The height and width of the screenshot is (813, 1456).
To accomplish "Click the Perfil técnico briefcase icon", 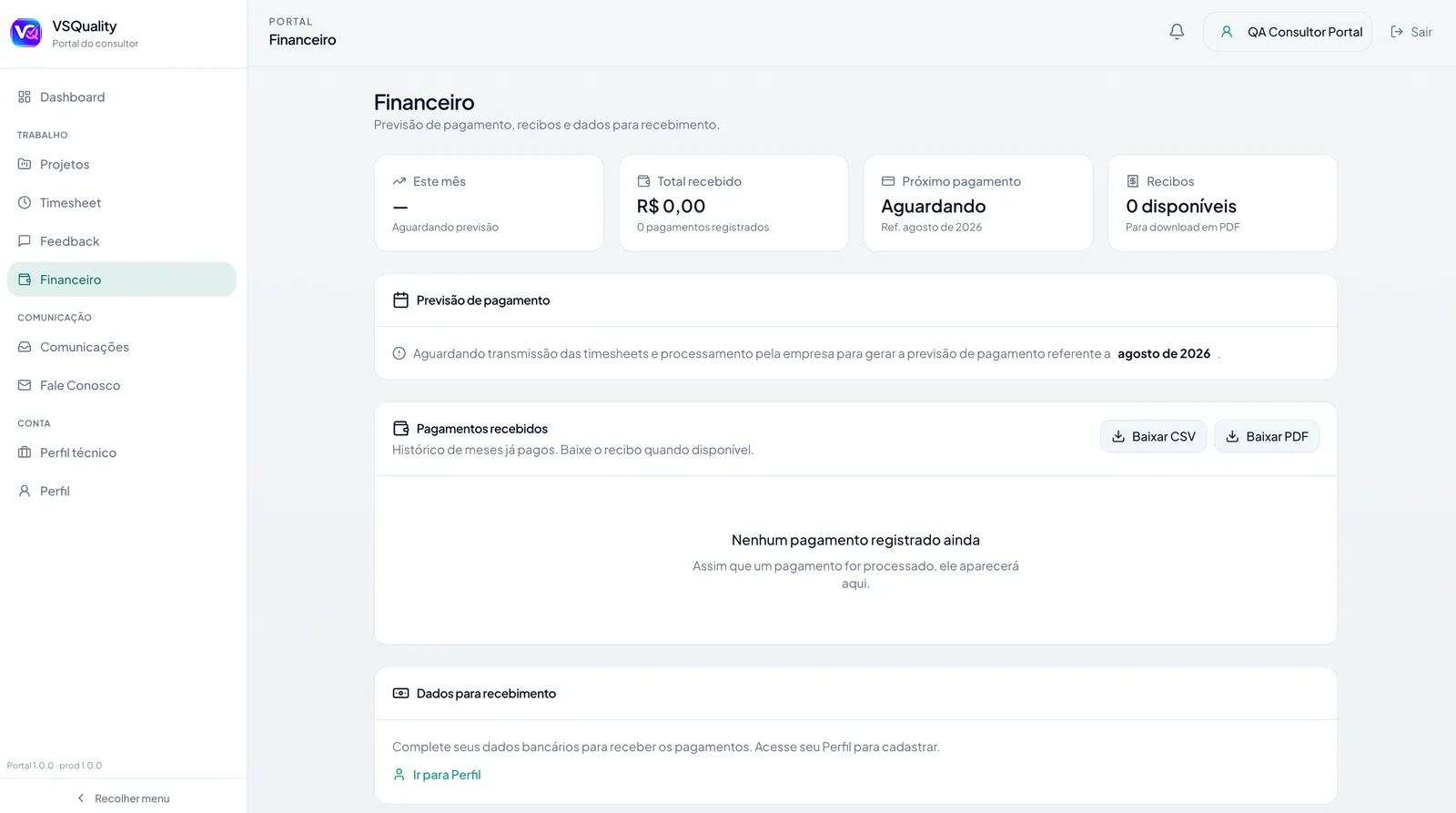I will pos(25,452).
